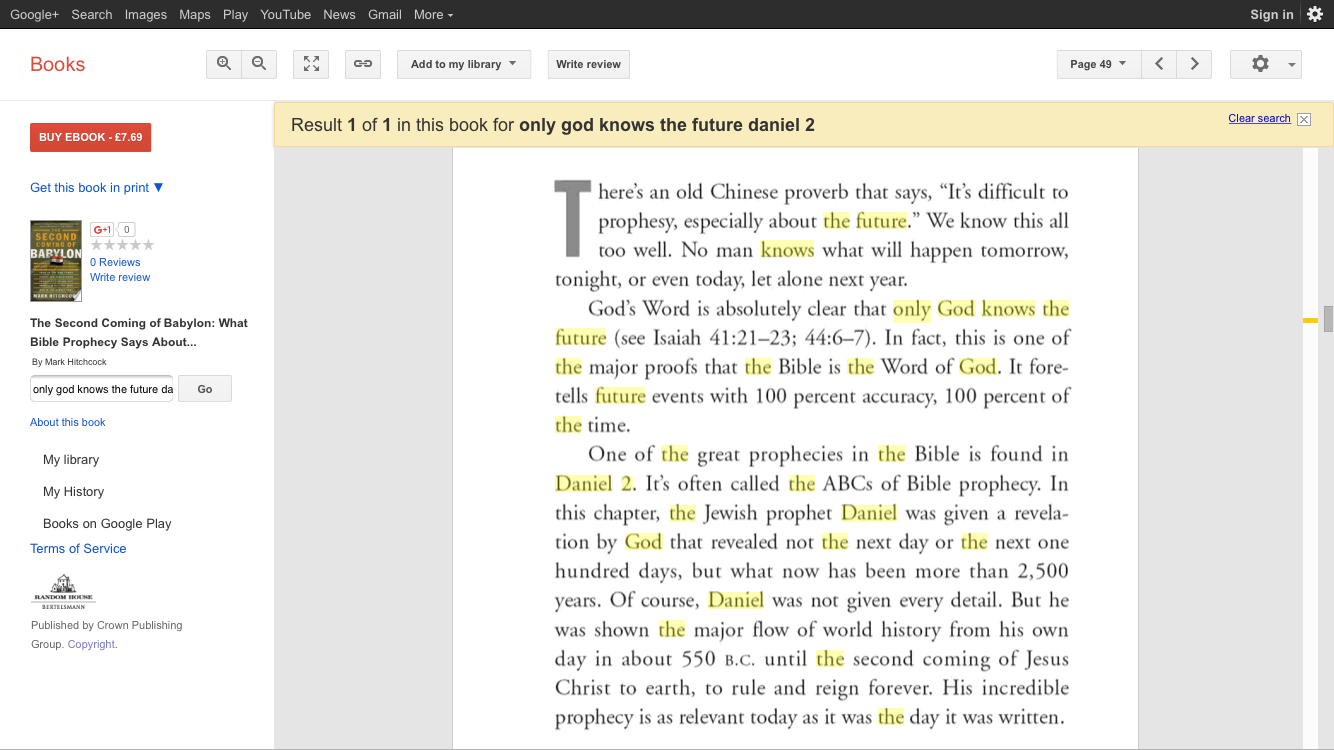Click inside the book search field
The image size is (1334, 750).
point(102,388)
